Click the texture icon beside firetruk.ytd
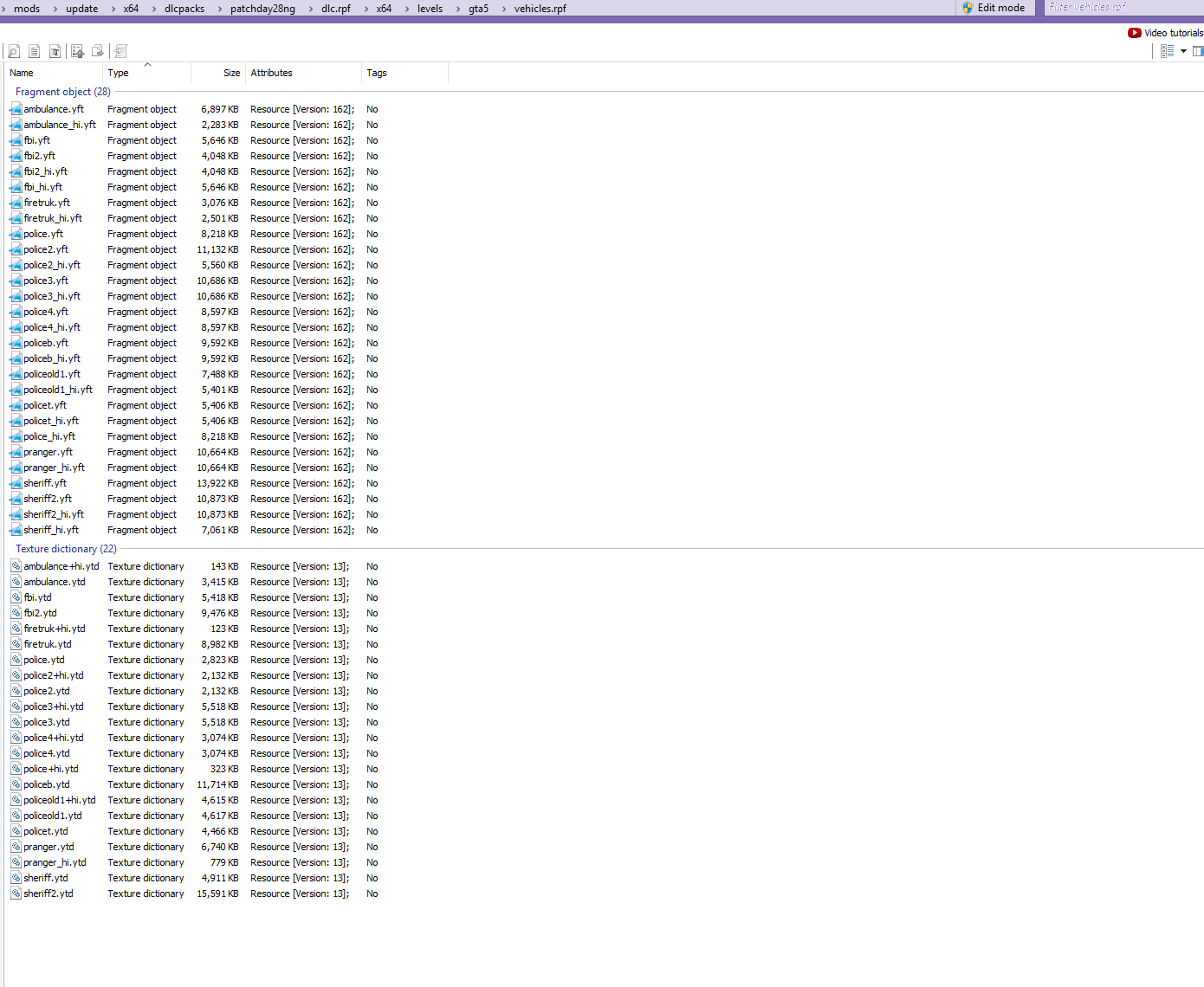 click(16, 644)
